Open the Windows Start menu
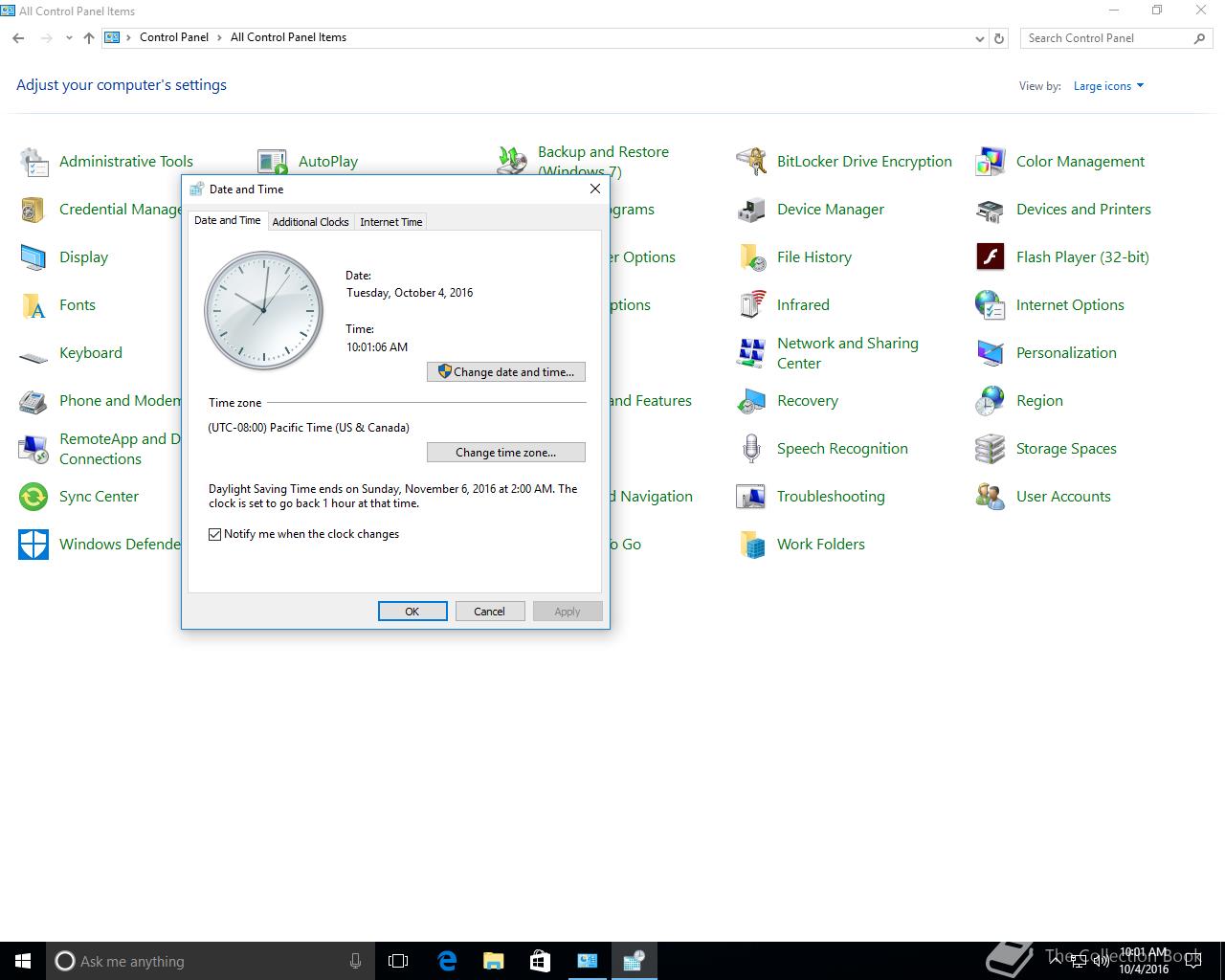 [x=23, y=961]
